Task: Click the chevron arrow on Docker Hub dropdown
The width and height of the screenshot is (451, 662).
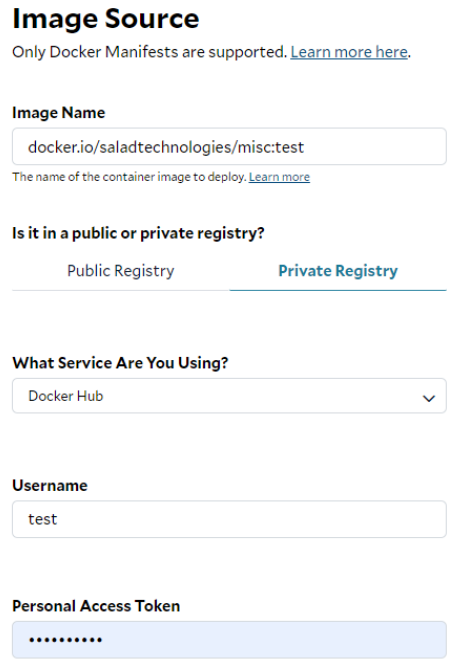Action: click(x=429, y=398)
